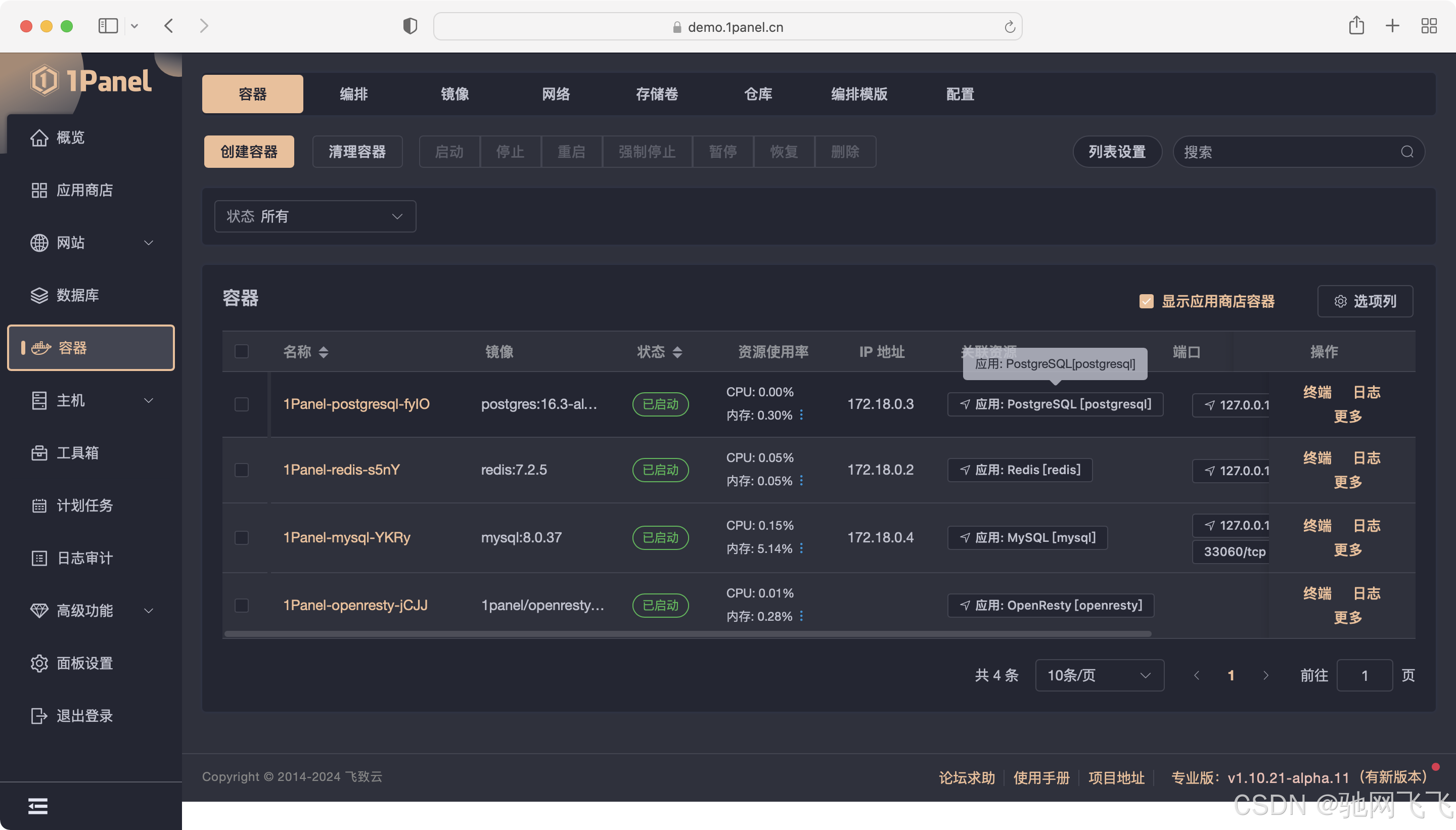Screen dimensions: 1456x830
Task: Switch to the 仓库 tab
Action: point(758,94)
